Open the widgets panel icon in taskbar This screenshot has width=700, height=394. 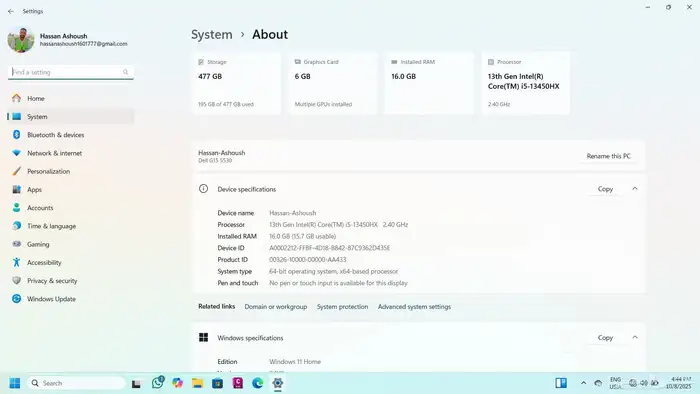pyautogui.click(x=561, y=383)
